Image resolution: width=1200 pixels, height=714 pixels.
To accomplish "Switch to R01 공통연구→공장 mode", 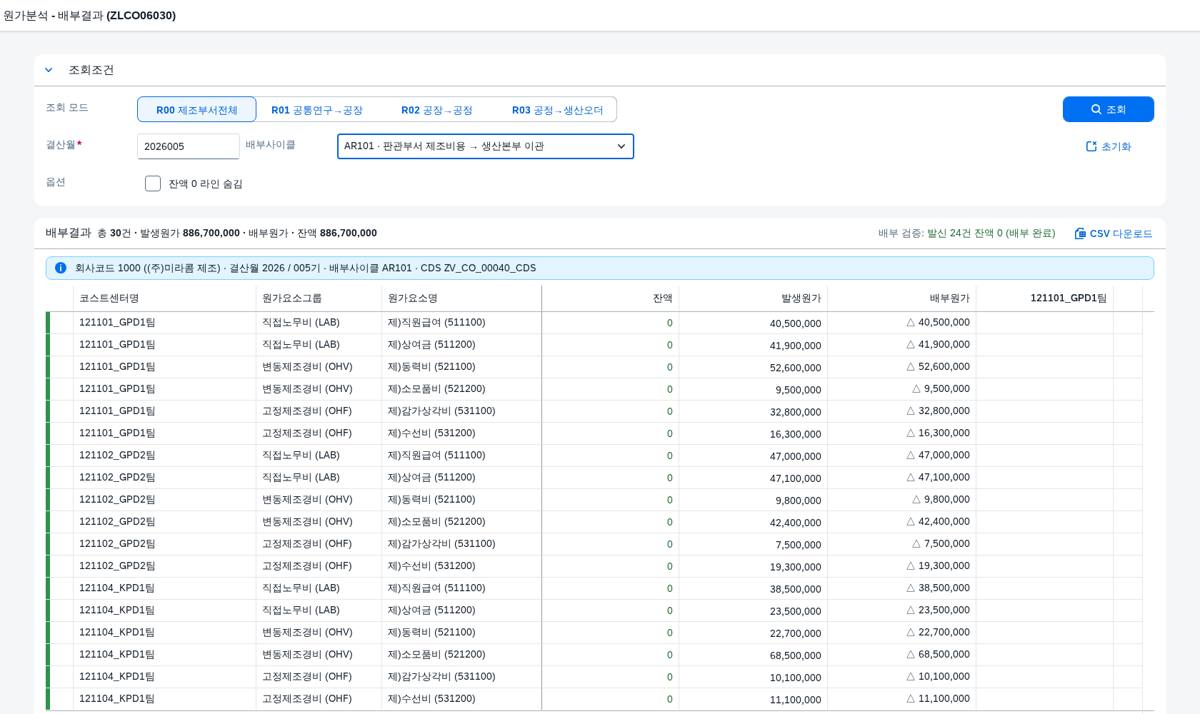I will (x=317, y=110).
